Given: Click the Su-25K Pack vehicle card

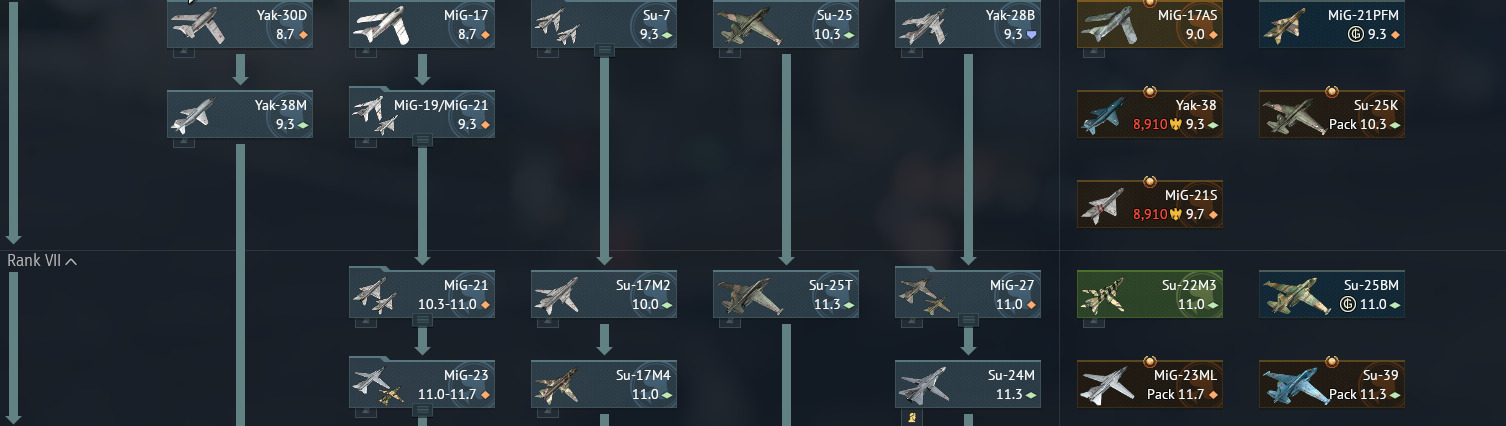Looking at the screenshot, I should coord(1332,114).
